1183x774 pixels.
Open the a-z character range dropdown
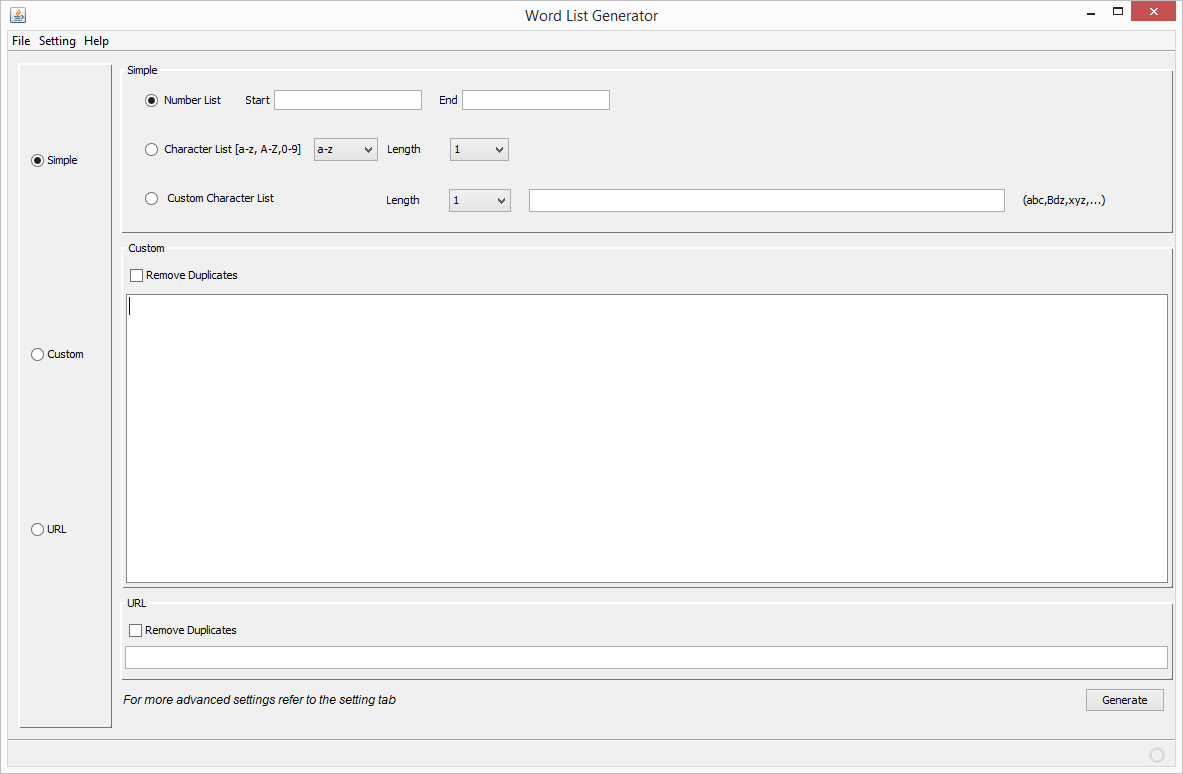pos(345,149)
